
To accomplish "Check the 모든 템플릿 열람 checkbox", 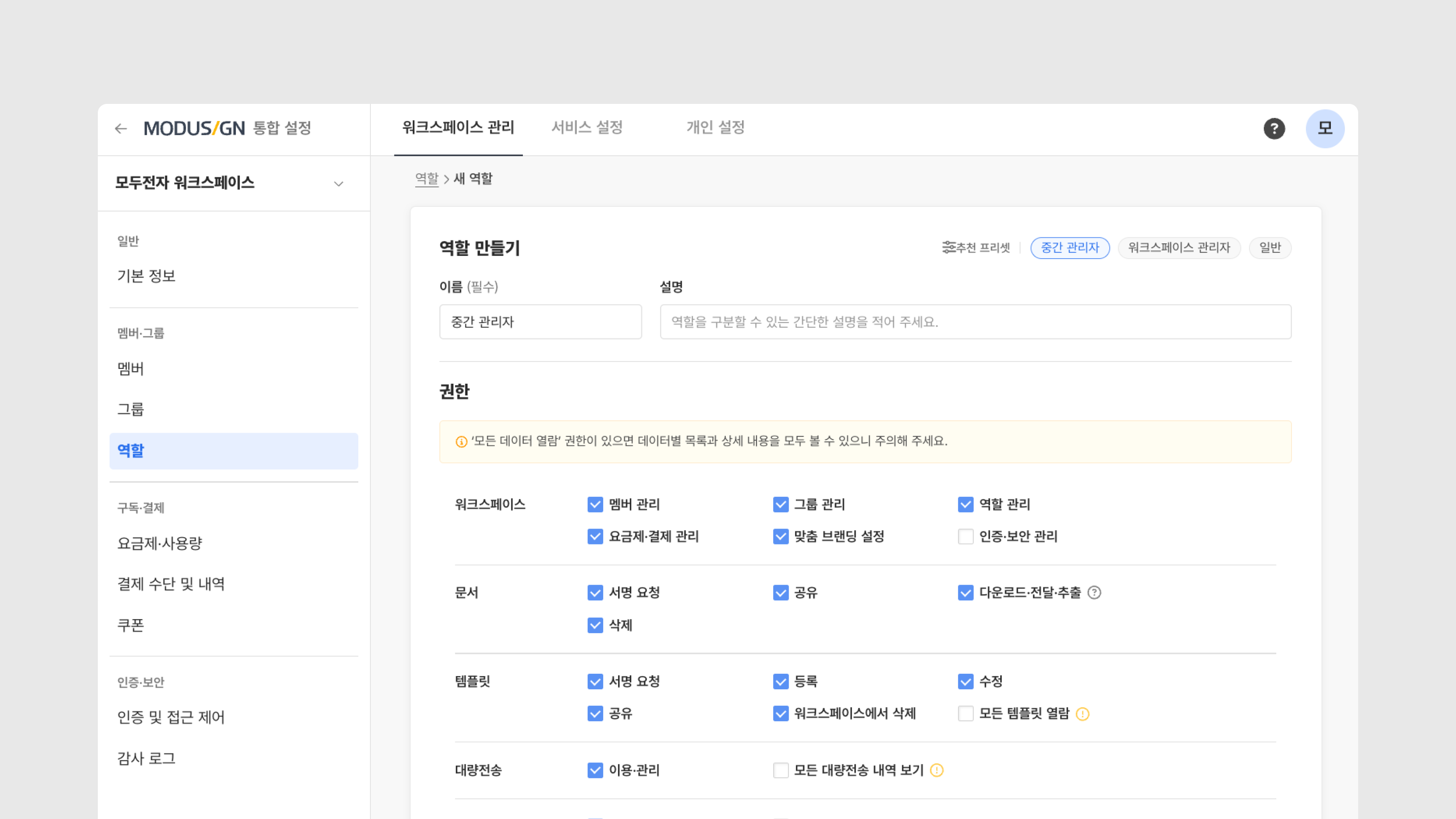I will [x=965, y=713].
